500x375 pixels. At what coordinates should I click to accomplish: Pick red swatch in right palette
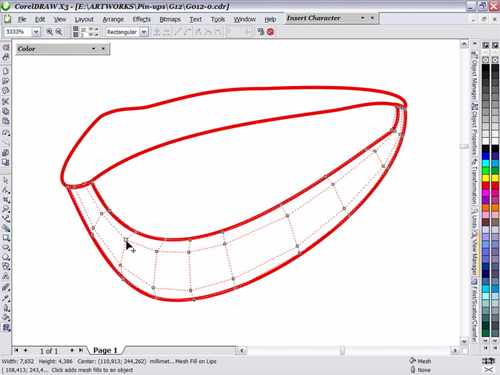click(x=495, y=186)
